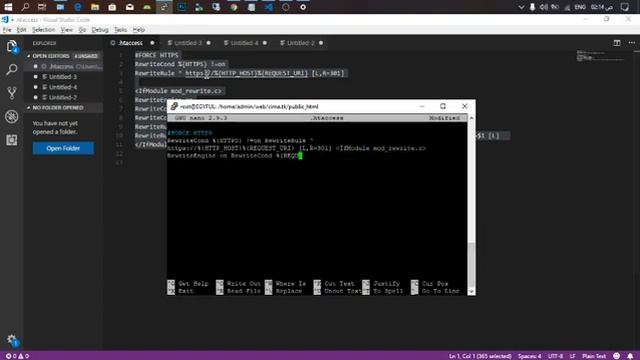This screenshot has width=640, height=360.
Task: Click Spaces: 4 indentation in status bar
Action: pyautogui.click(x=529, y=356)
